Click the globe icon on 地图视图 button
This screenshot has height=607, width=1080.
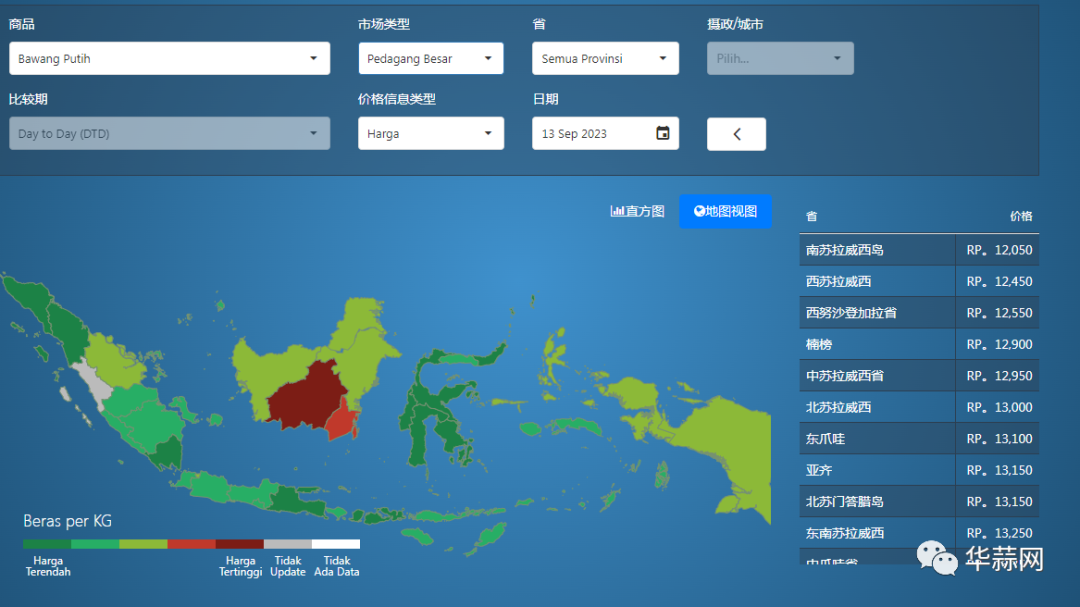(x=699, y=212)
